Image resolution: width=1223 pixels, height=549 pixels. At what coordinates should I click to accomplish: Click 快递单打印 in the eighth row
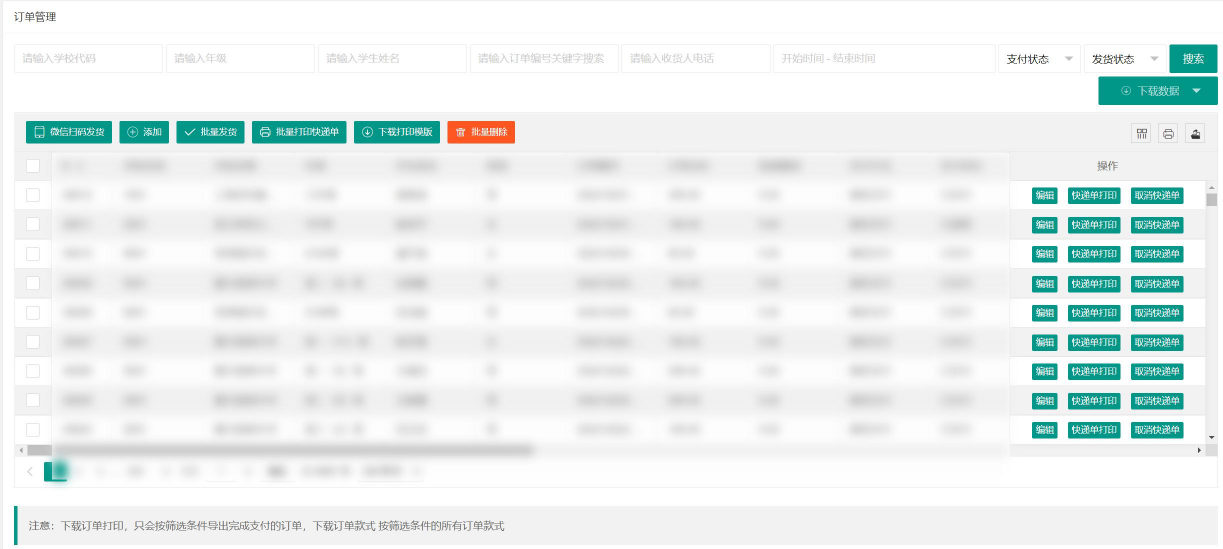point(1094,401)
